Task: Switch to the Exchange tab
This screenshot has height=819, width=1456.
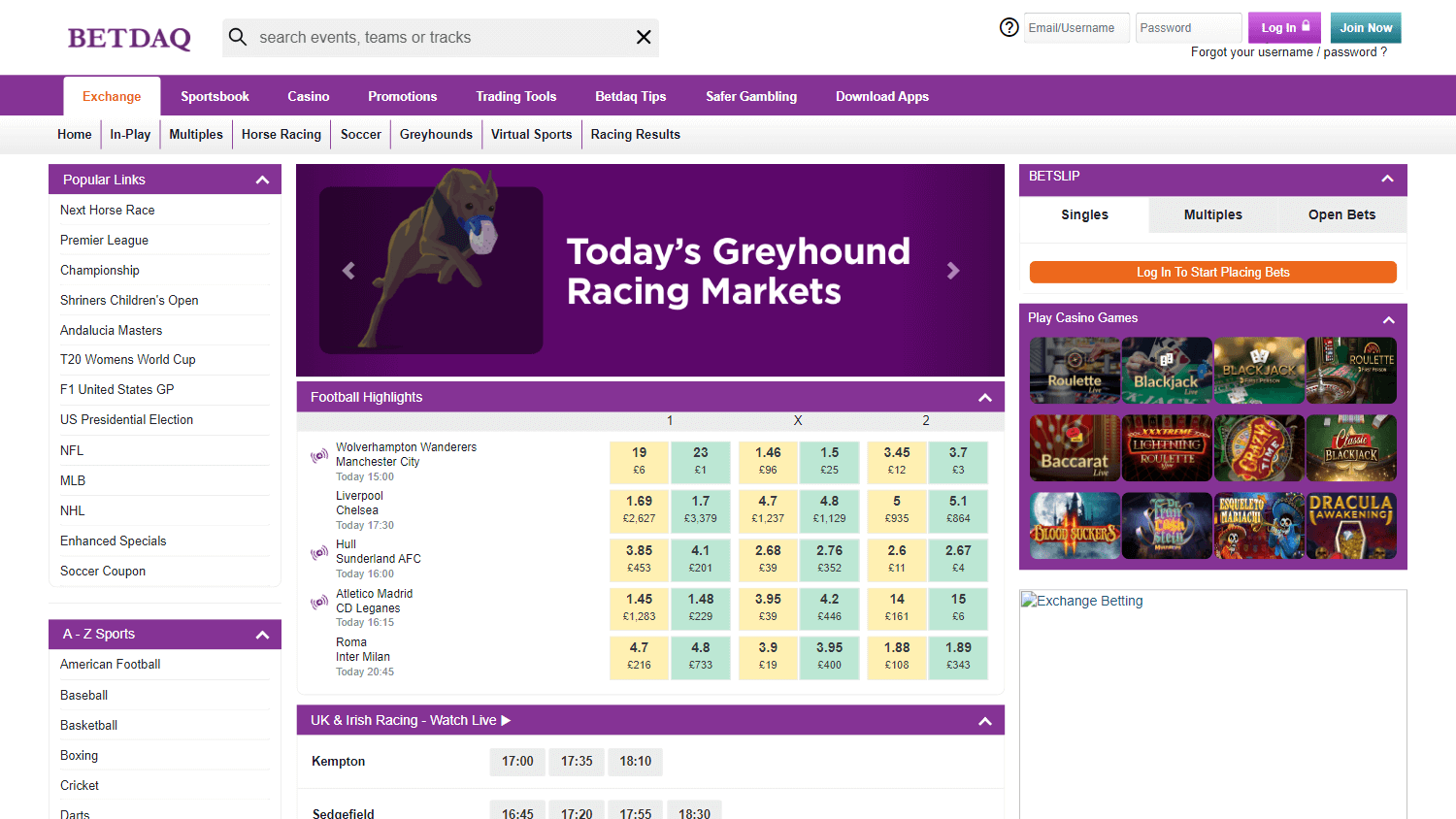Action: tap(112, 96)
